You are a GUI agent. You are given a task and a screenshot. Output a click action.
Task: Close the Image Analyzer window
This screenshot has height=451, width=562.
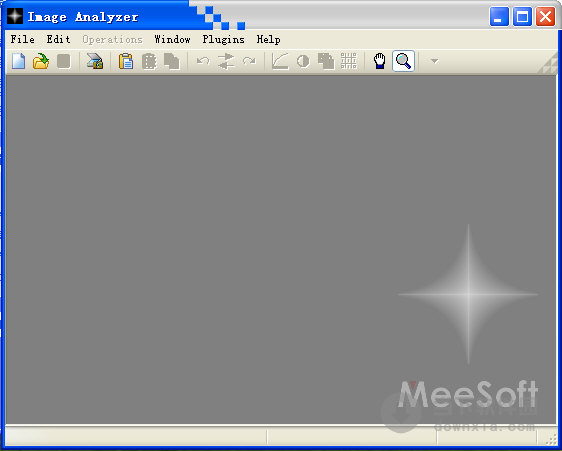click(546, 16)
